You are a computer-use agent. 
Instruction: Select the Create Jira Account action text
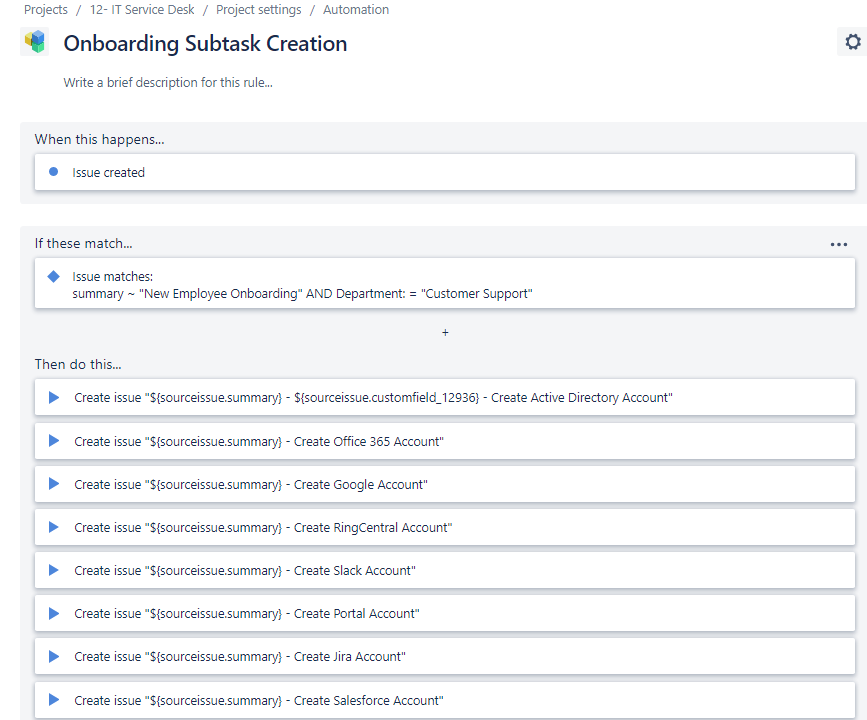(240, 657)
